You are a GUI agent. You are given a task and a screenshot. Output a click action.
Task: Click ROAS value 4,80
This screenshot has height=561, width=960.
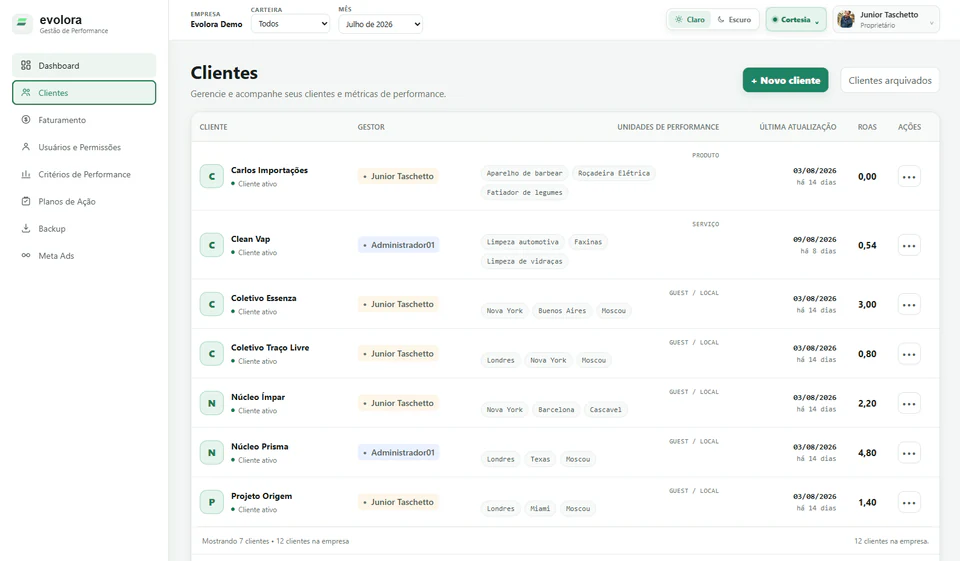click(867, 453)
